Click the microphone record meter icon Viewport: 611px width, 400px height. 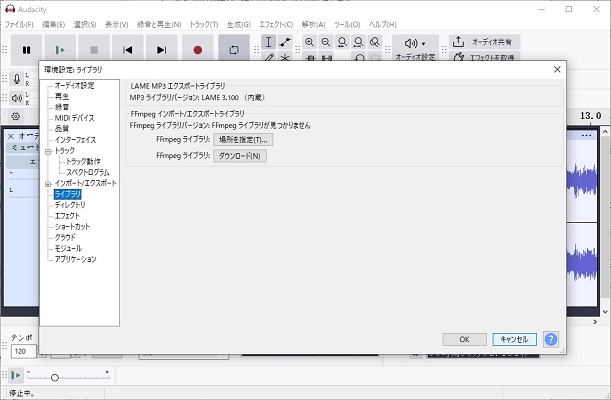(17, 79)
